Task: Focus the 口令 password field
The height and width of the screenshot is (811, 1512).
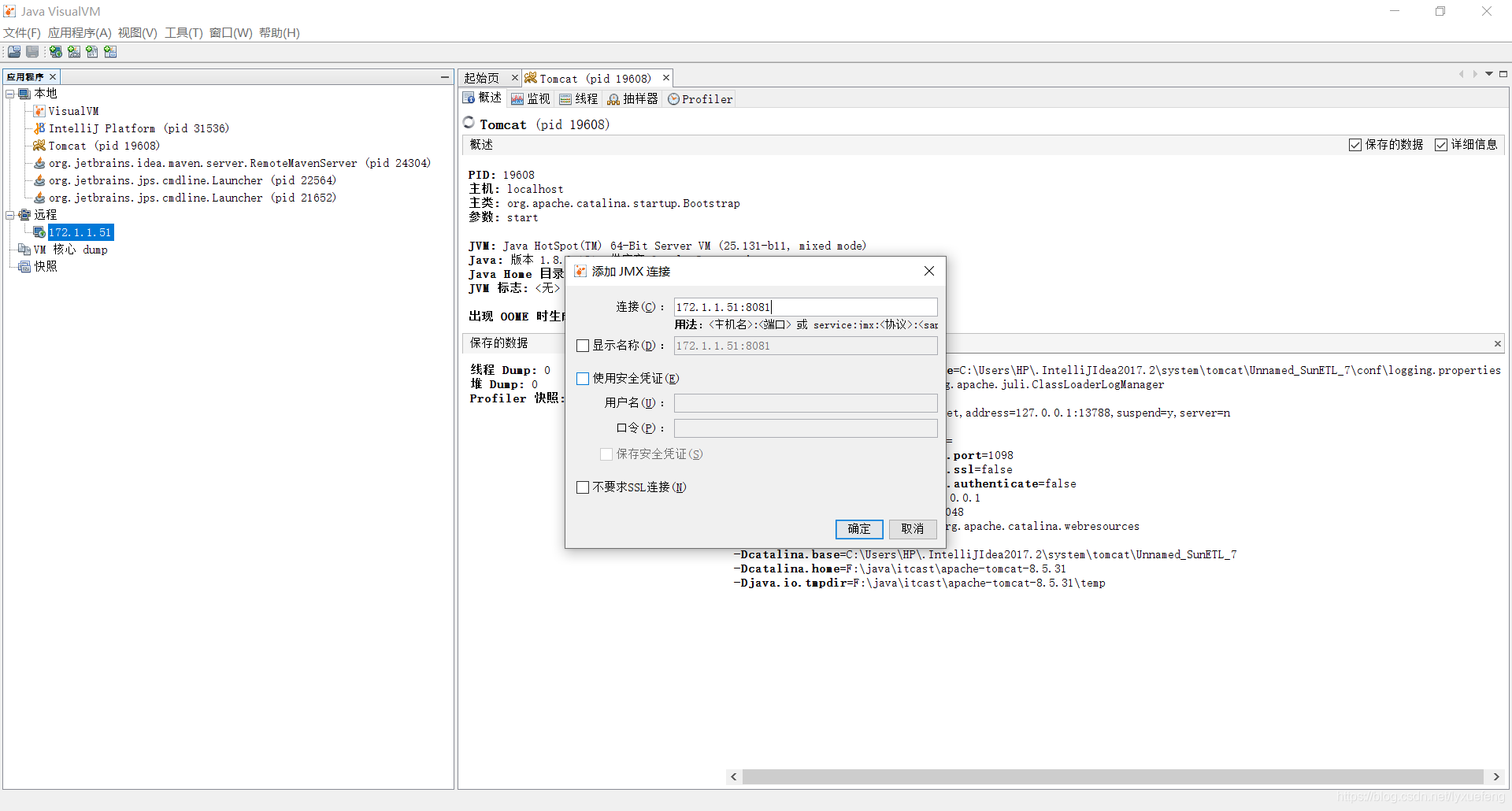Action: 806,428
